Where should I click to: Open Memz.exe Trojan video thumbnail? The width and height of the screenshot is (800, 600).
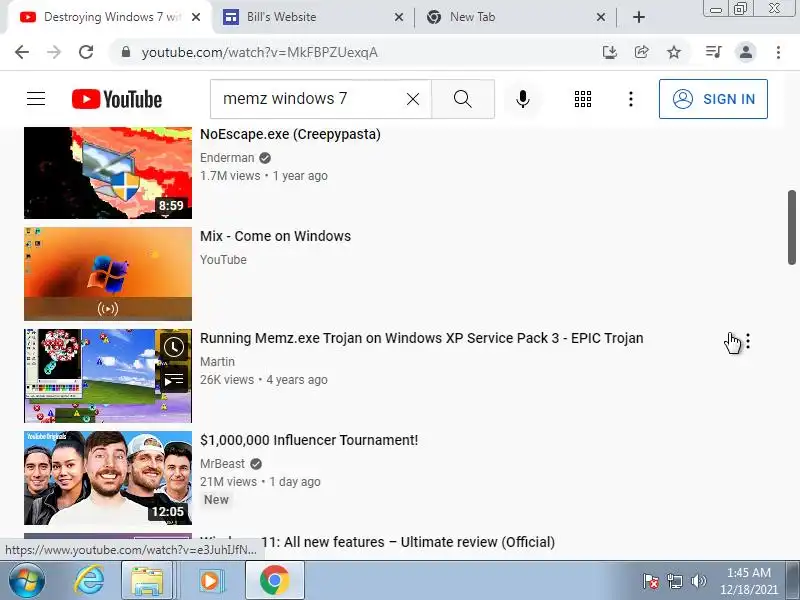tap(108, 376)
